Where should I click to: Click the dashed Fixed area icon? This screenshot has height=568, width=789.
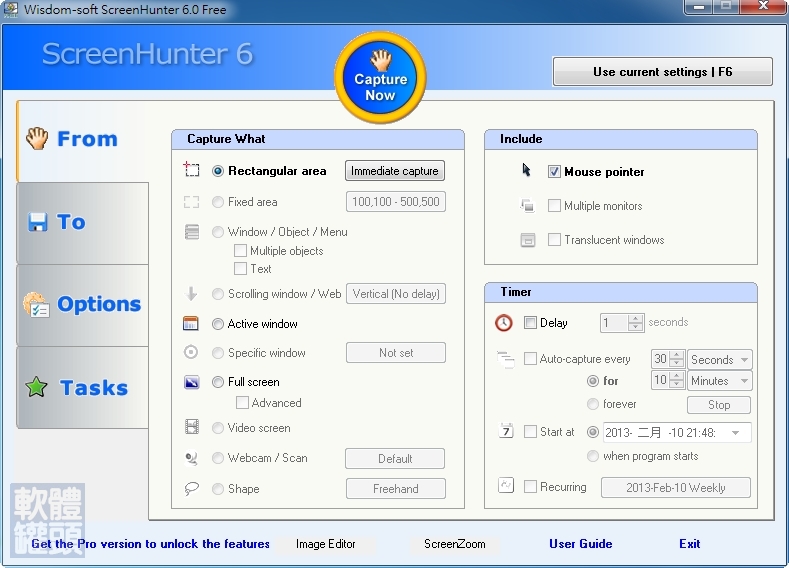pyautogui.click(x=191, y=202)
